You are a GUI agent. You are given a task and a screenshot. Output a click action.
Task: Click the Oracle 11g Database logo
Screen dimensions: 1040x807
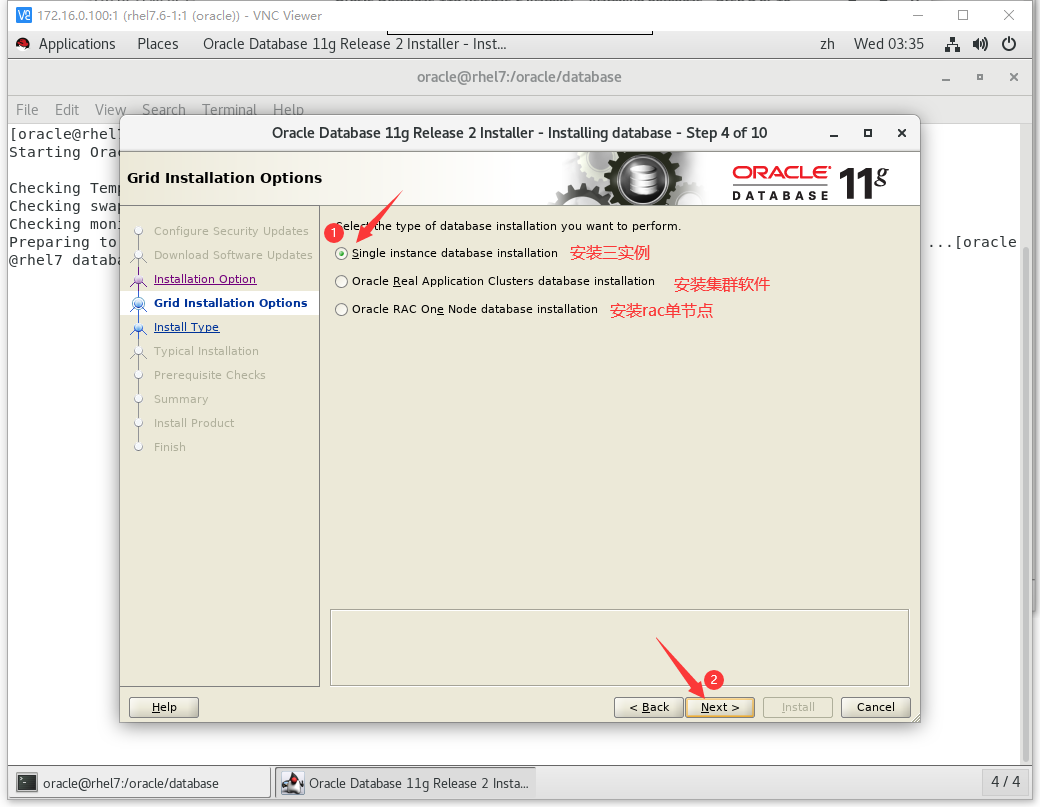click(810, 182)
